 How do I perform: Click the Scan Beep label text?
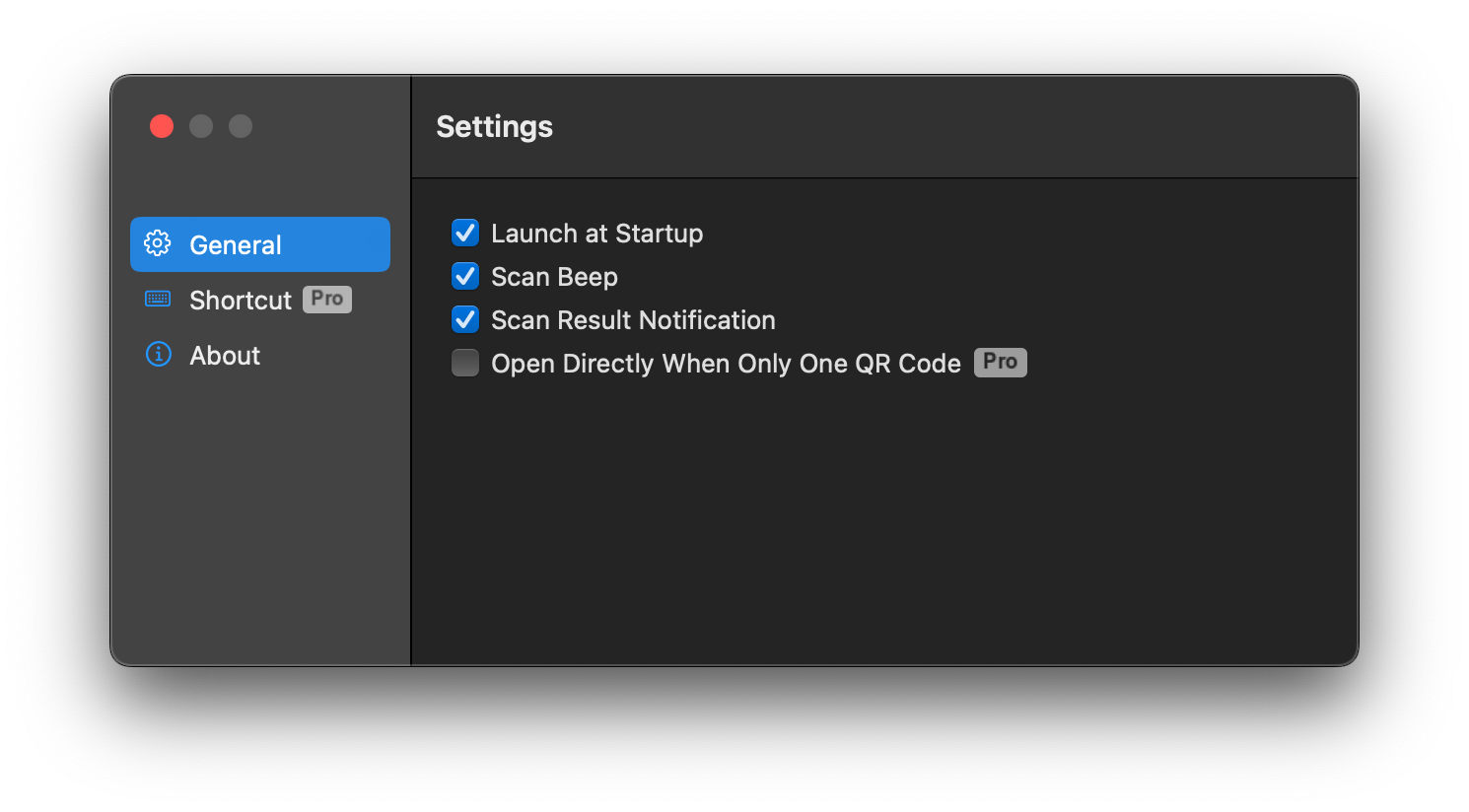[554, 276]
